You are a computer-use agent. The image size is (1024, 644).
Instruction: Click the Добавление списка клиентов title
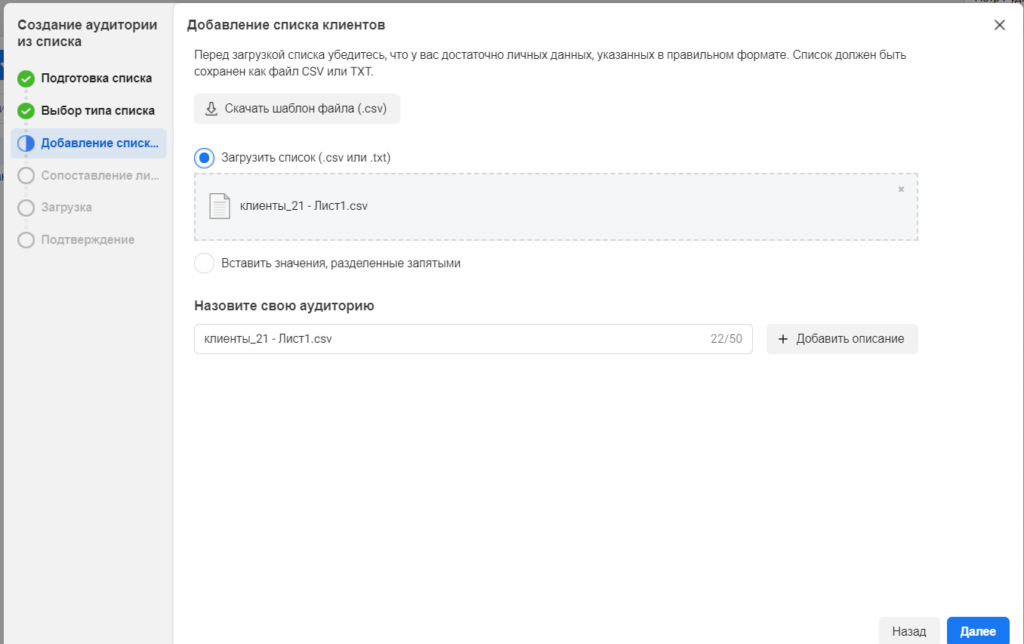click(x=286, y=25)
